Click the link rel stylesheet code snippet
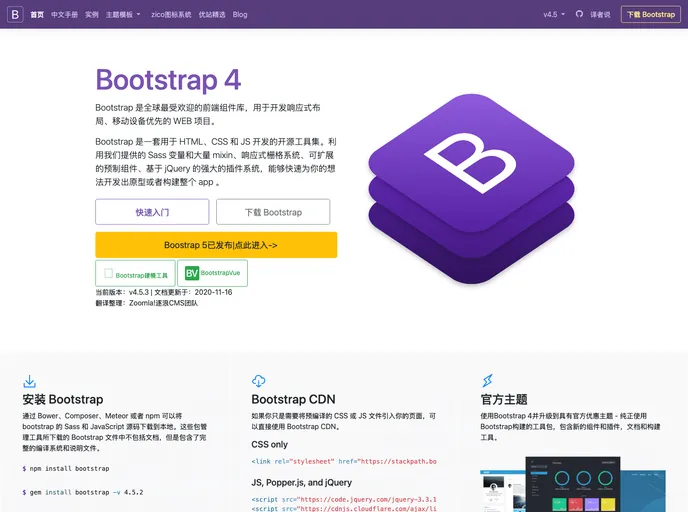Viewport: 688px width, 512px height. pos(344,461)
